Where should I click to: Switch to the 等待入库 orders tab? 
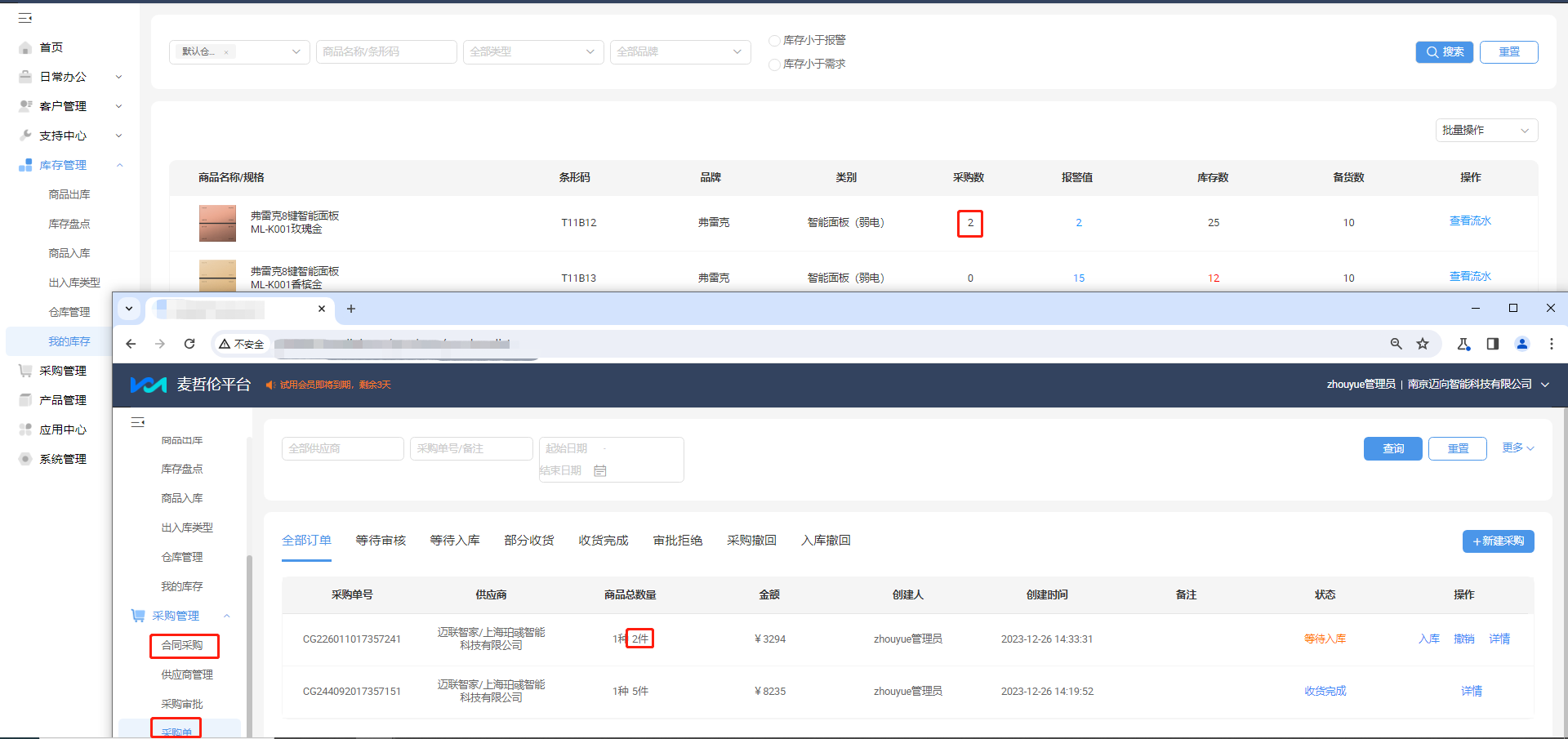click(455, 541)
